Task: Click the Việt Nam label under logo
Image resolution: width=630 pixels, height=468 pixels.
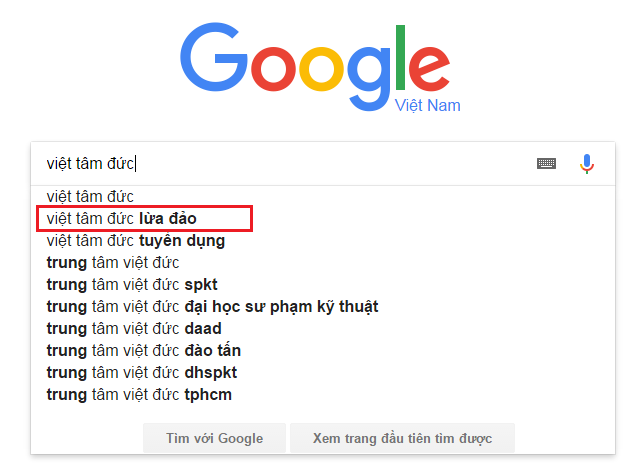Action: pos(427,105)
